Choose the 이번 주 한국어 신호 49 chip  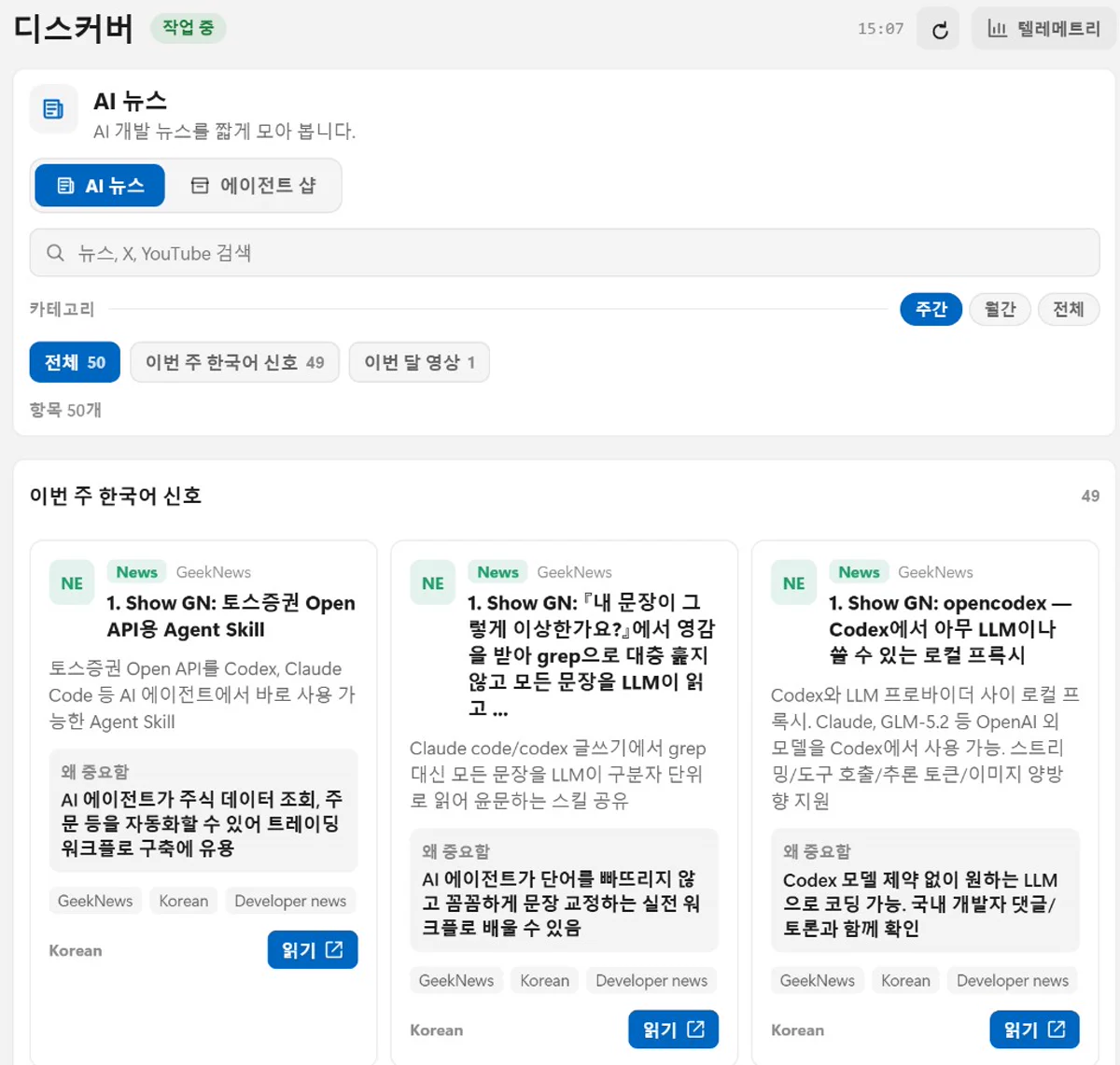pos(234,362)
